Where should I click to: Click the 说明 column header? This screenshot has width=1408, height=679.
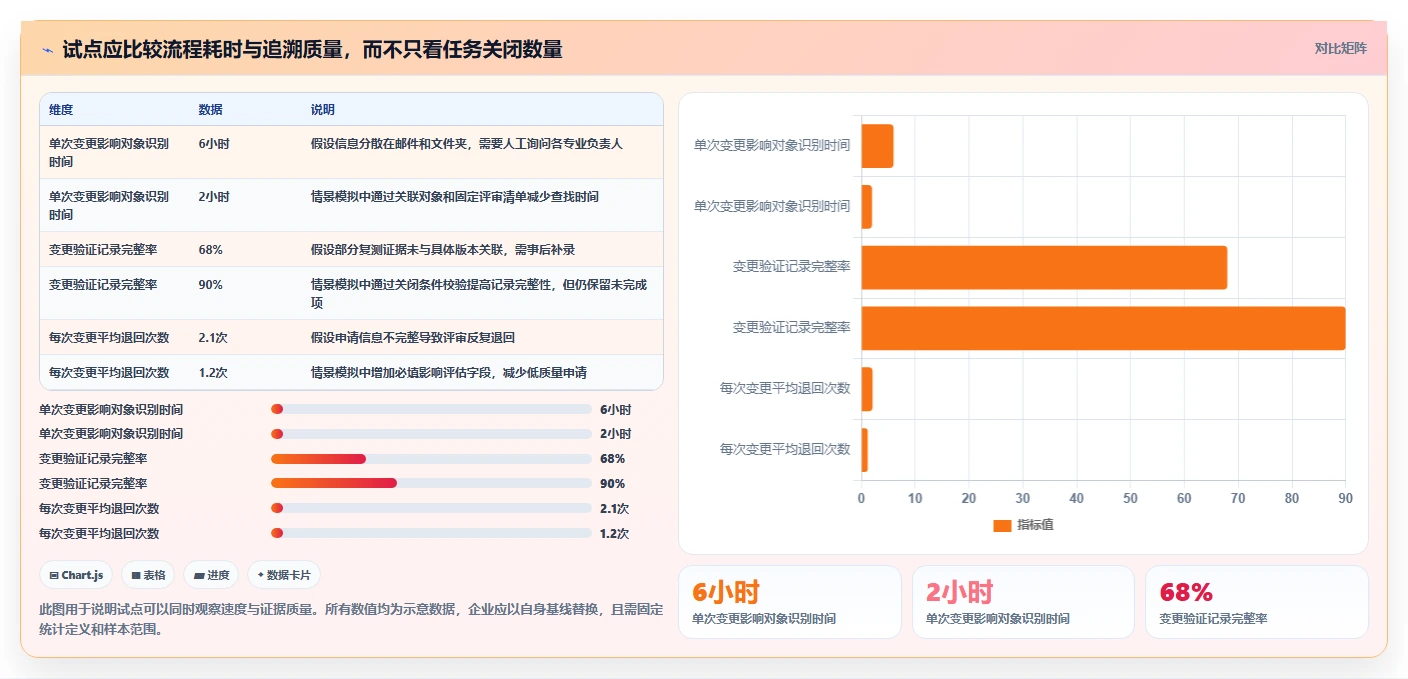point(323,110)
